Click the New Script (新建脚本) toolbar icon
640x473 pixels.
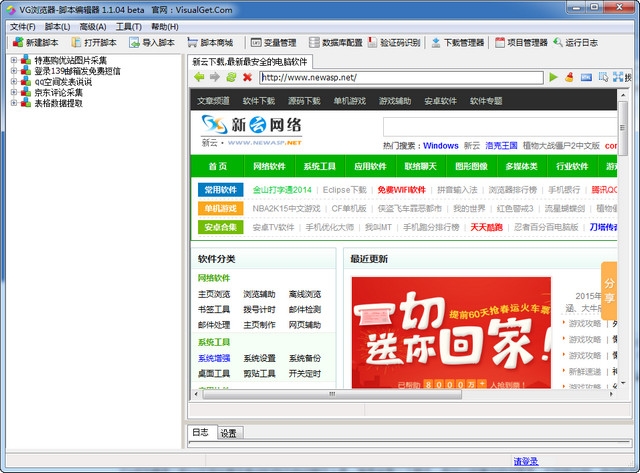pos(18,42)
